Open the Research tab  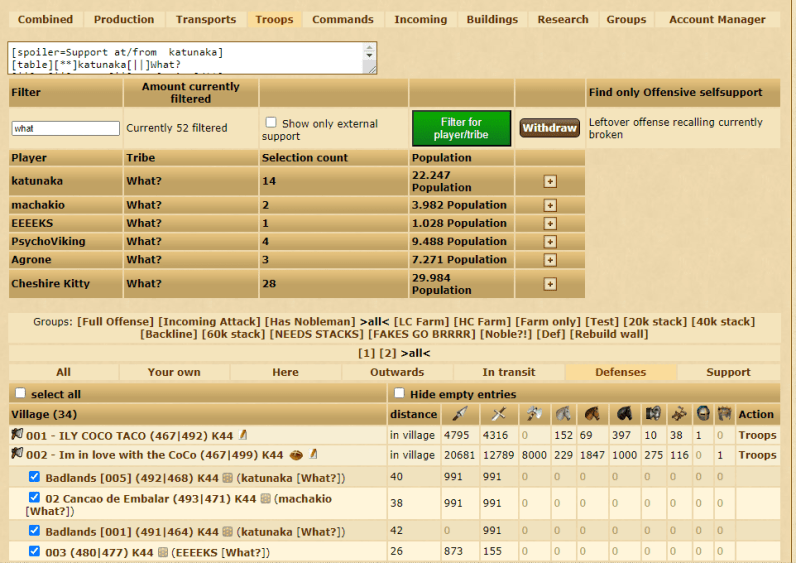click(563, 19)
